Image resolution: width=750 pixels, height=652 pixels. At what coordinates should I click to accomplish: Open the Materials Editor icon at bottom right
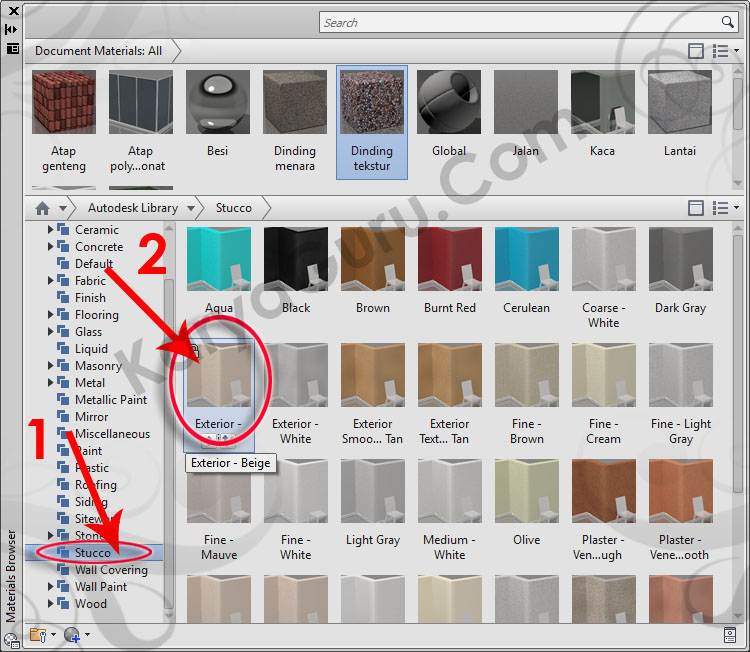pyautogui.click(x=730, y=634)
